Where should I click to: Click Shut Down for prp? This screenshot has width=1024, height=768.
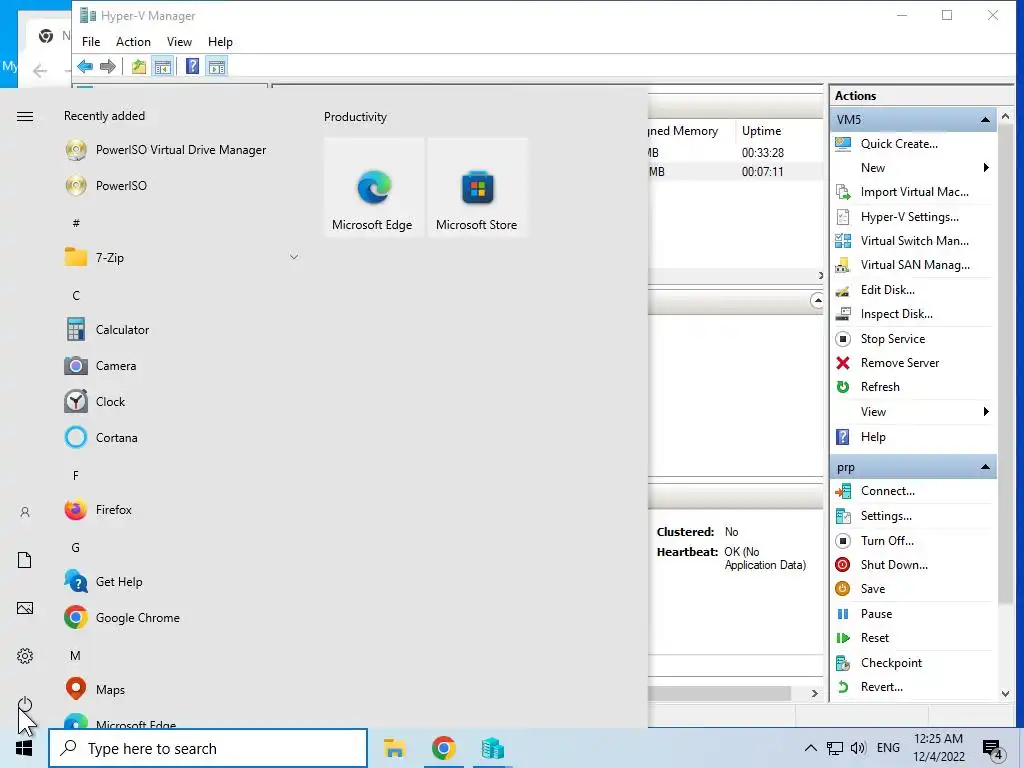893,565
